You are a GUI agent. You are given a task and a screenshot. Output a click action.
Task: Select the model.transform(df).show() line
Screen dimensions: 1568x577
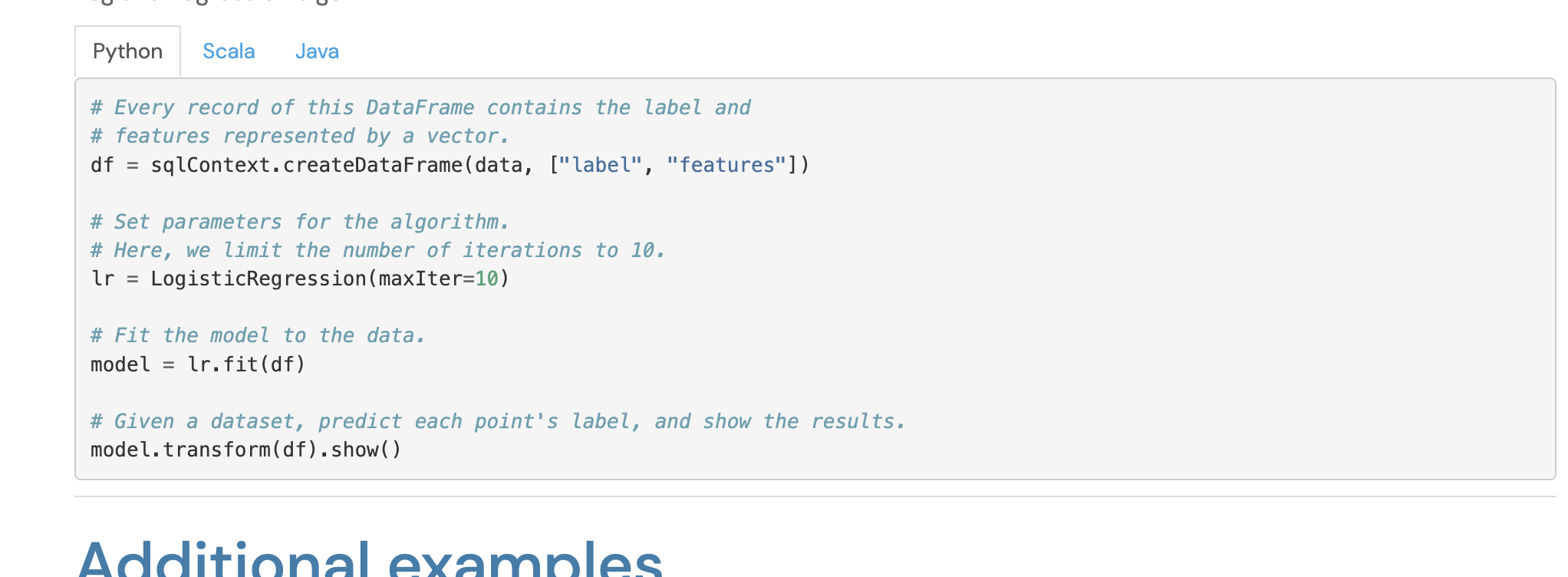pos(245,448)
